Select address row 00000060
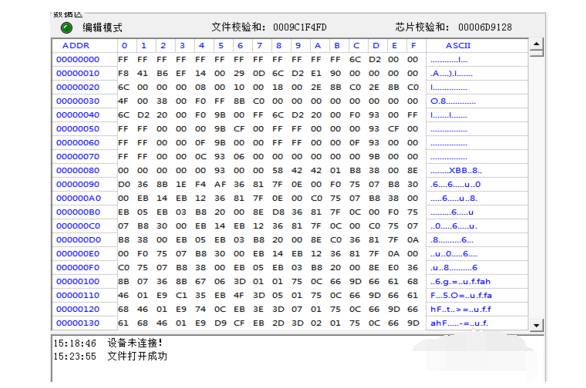 (78, 142)
